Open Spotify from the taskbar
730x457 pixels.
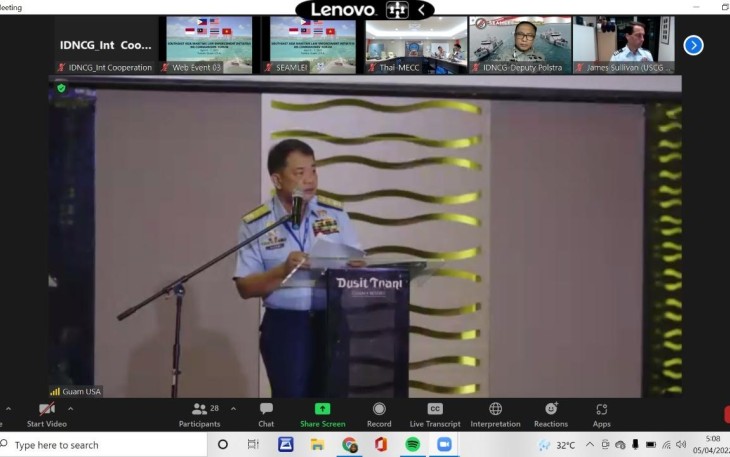tap(412, 444)
